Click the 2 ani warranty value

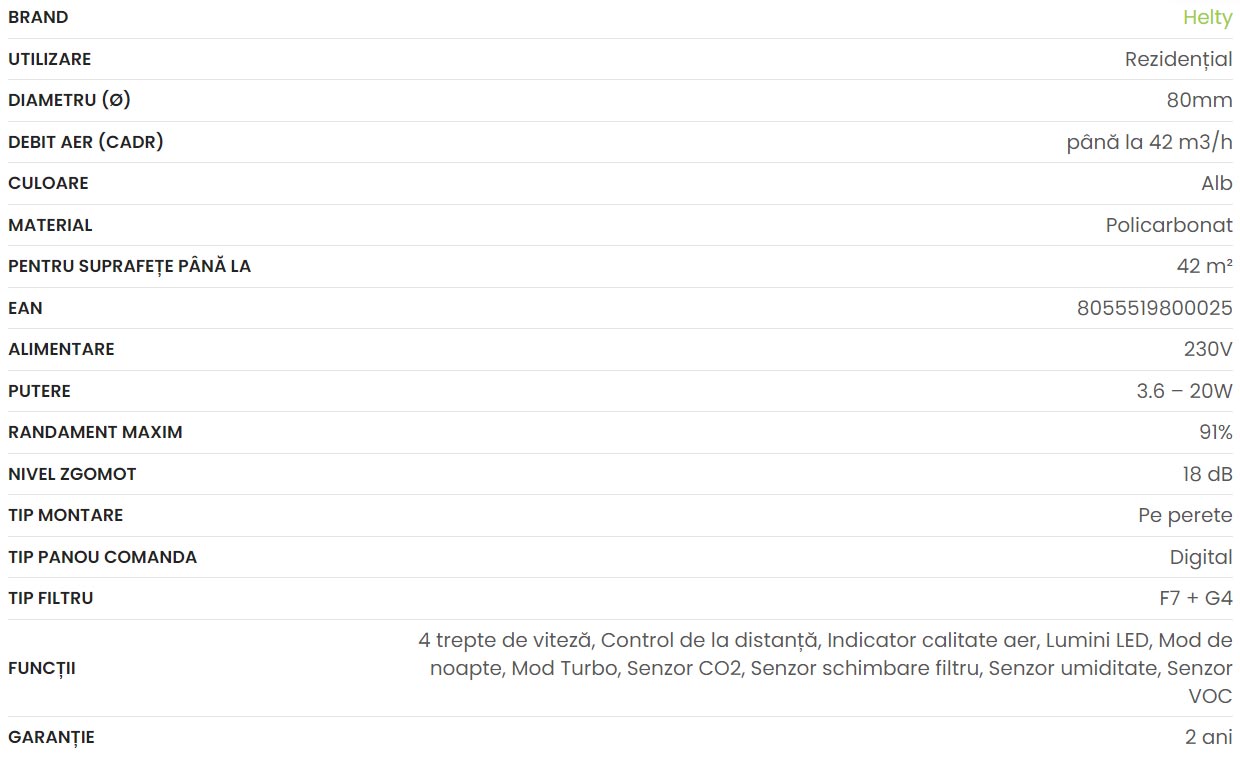(x=1208, y=737)
